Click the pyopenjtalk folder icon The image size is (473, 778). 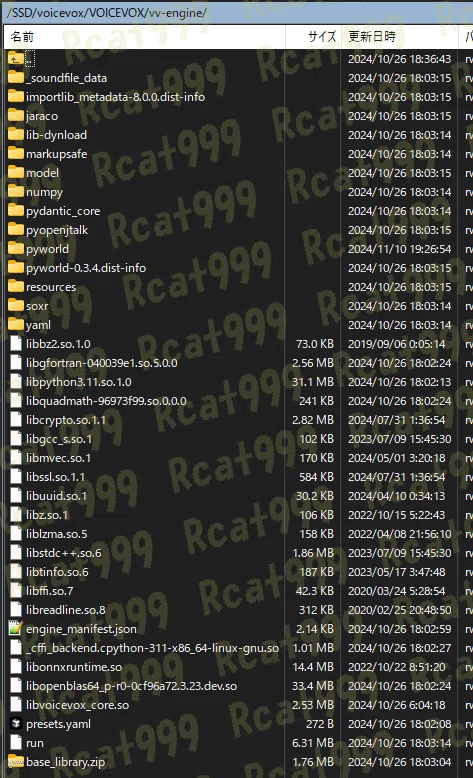click(x=16, y=230)
